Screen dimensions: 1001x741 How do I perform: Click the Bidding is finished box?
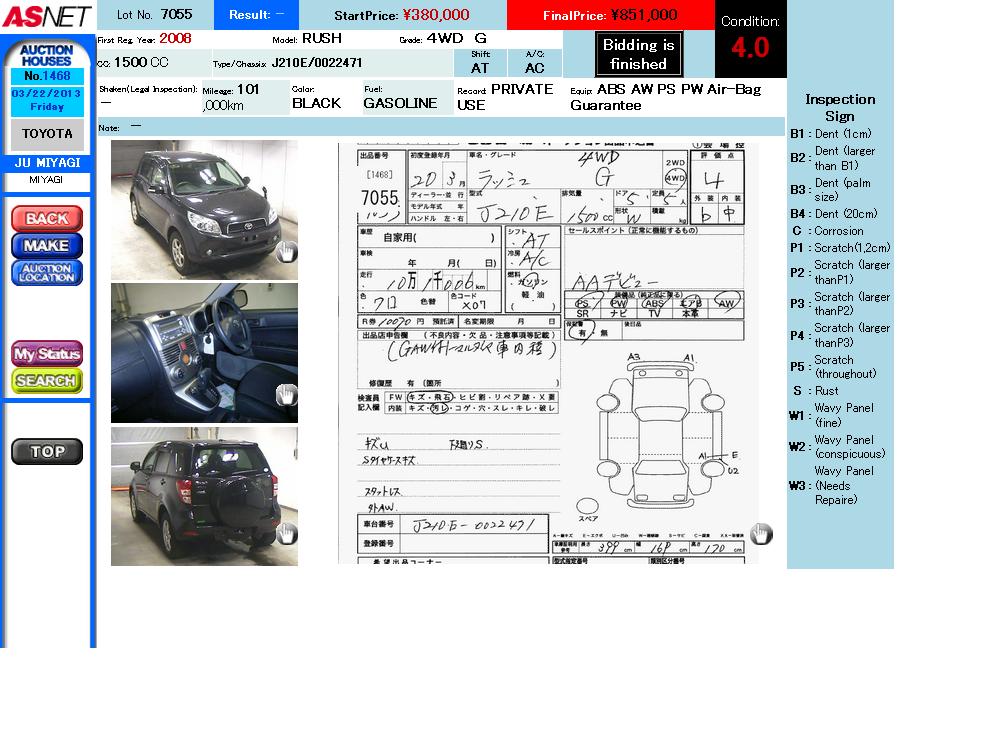(x=638, y=54)
